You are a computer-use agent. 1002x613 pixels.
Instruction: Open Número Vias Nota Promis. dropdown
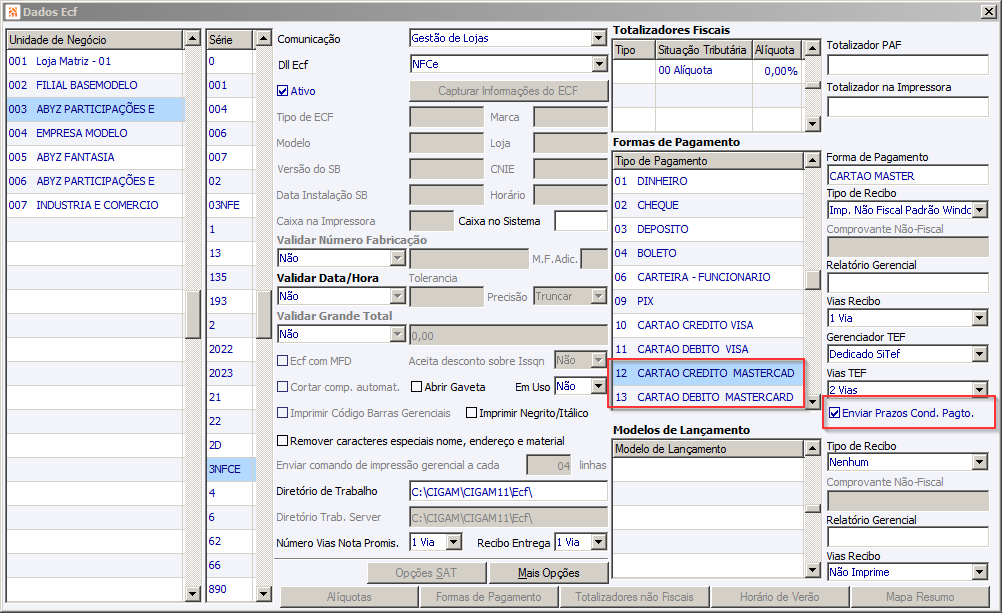click(454, 542)
